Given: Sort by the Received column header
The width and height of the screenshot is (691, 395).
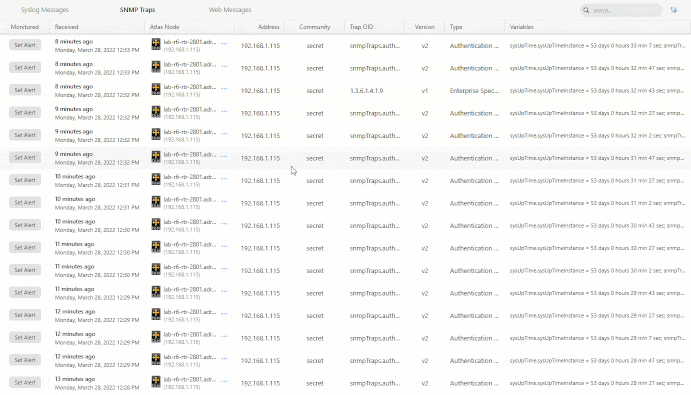Looking at the screenshot, I should pyautogui.click(x=67, y=27).
